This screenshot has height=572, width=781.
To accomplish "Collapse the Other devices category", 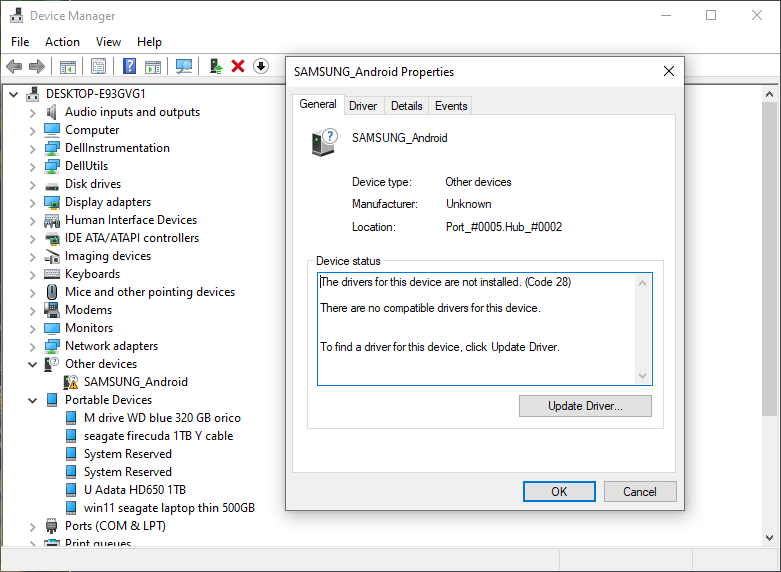I will click(32, 365).
